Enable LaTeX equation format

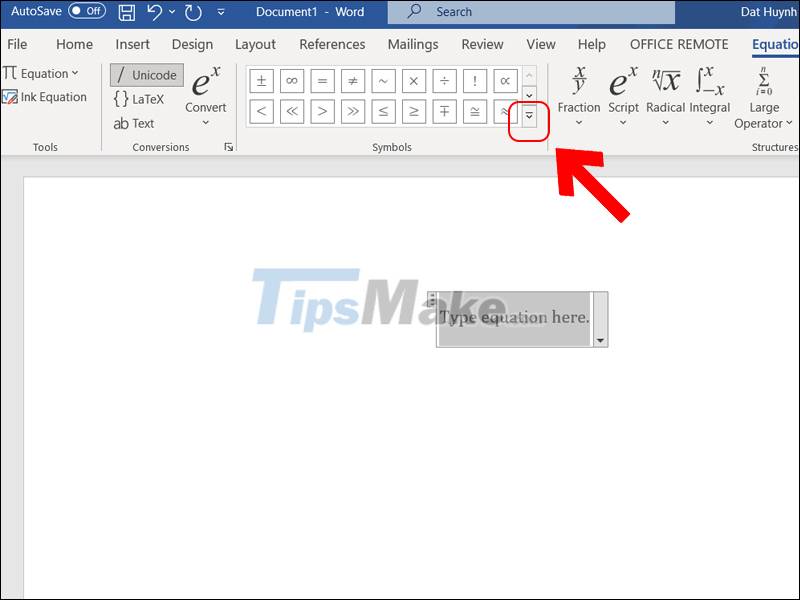coord(140,98)
